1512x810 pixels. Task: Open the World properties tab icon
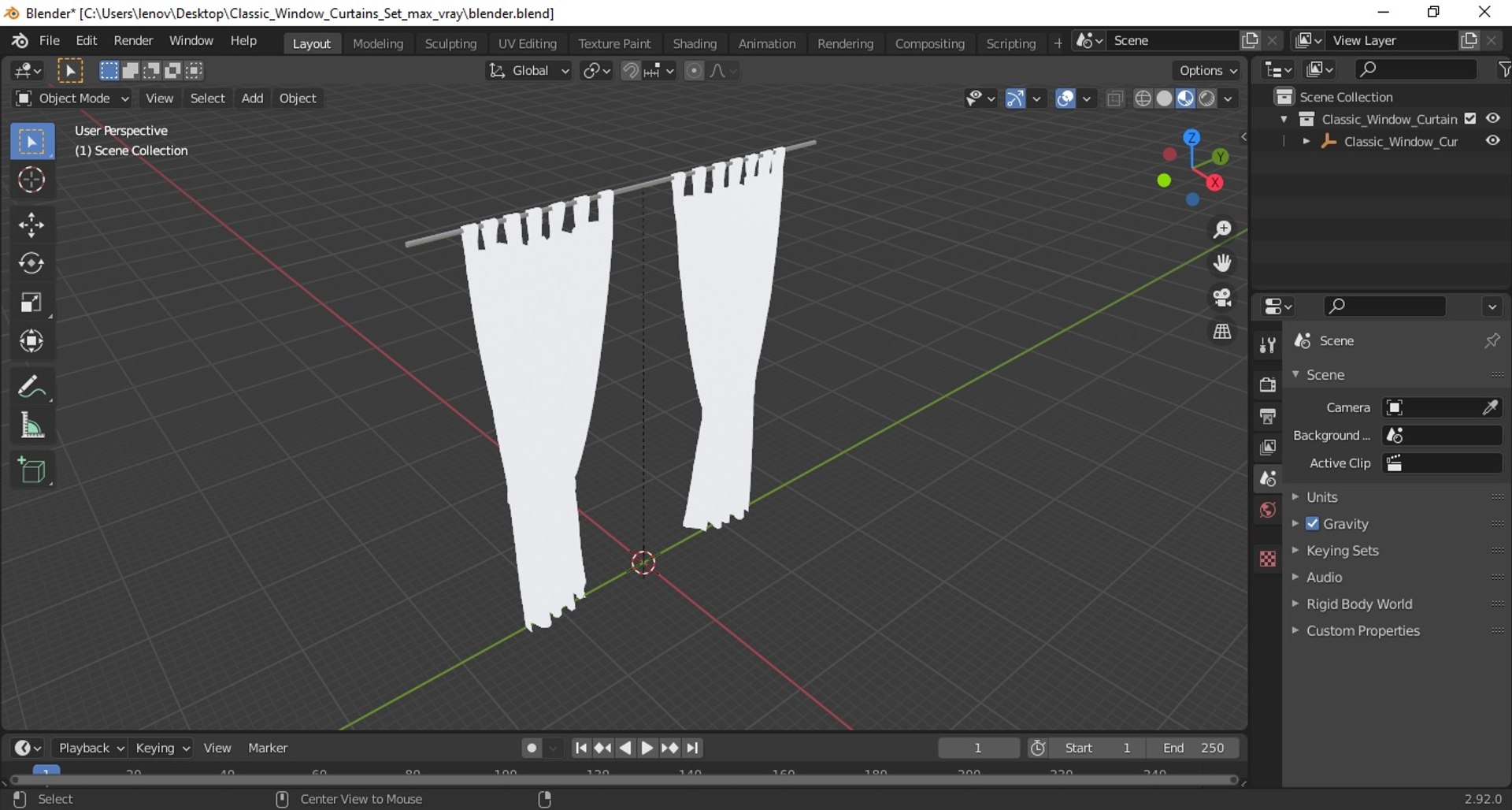click(1268, 511)
